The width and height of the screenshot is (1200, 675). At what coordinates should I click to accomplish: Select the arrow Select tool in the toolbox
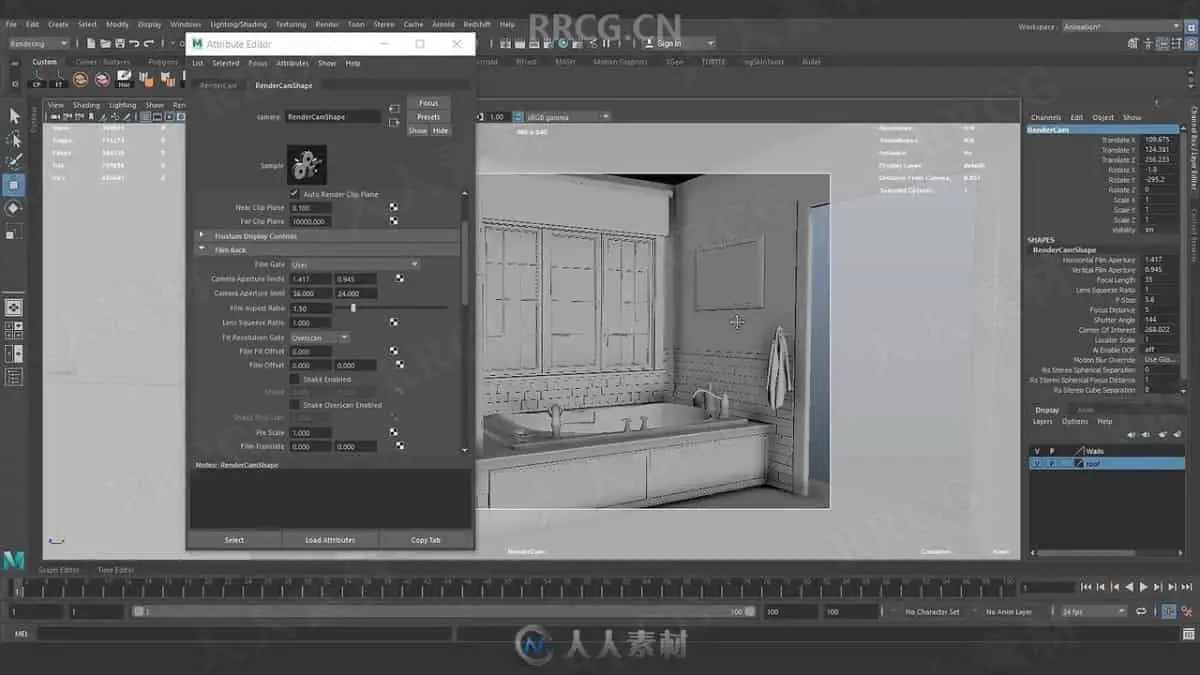[14, 116]
